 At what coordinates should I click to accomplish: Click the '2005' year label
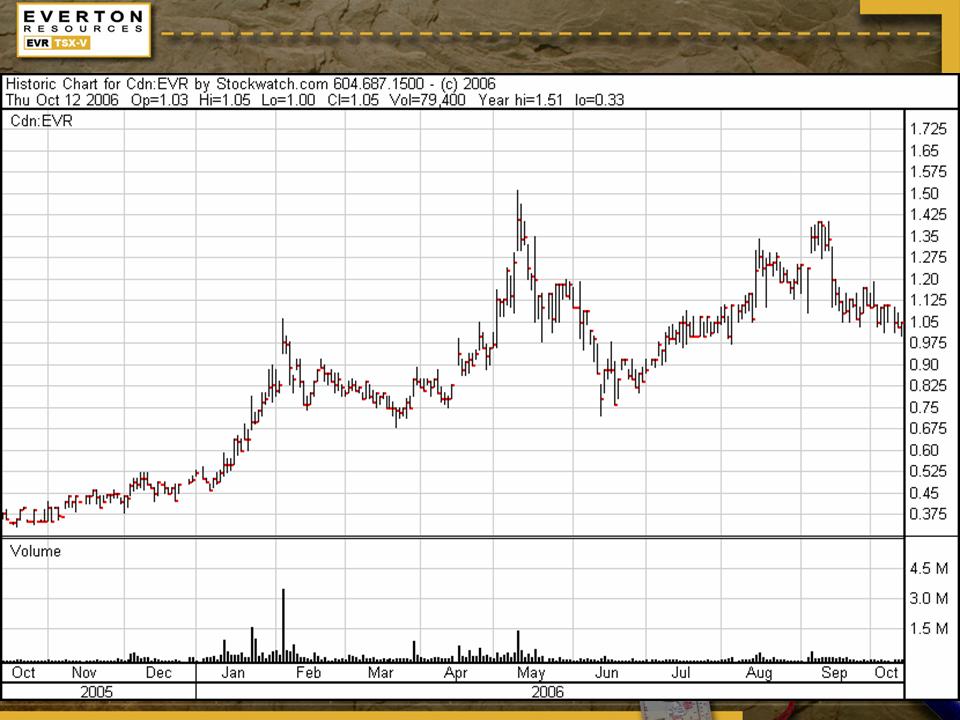pyautogui.click(x=97, y=692)
